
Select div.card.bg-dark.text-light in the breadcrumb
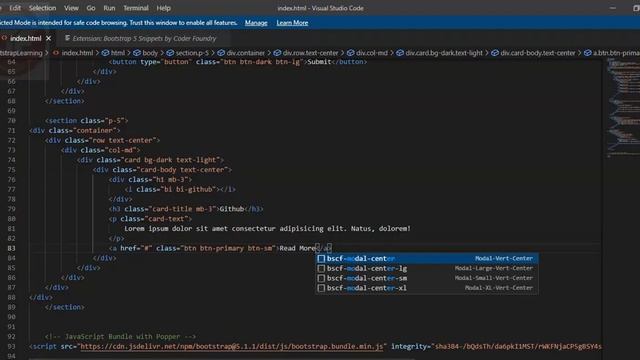[x=444, y=53]
